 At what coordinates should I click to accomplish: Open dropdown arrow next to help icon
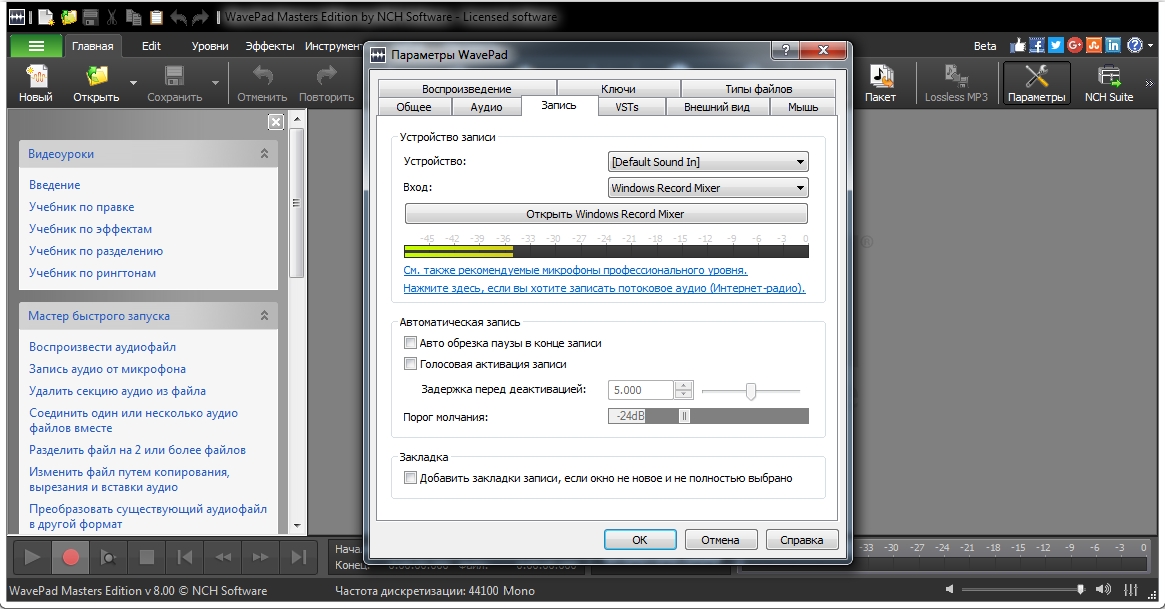pos(1151,45)
